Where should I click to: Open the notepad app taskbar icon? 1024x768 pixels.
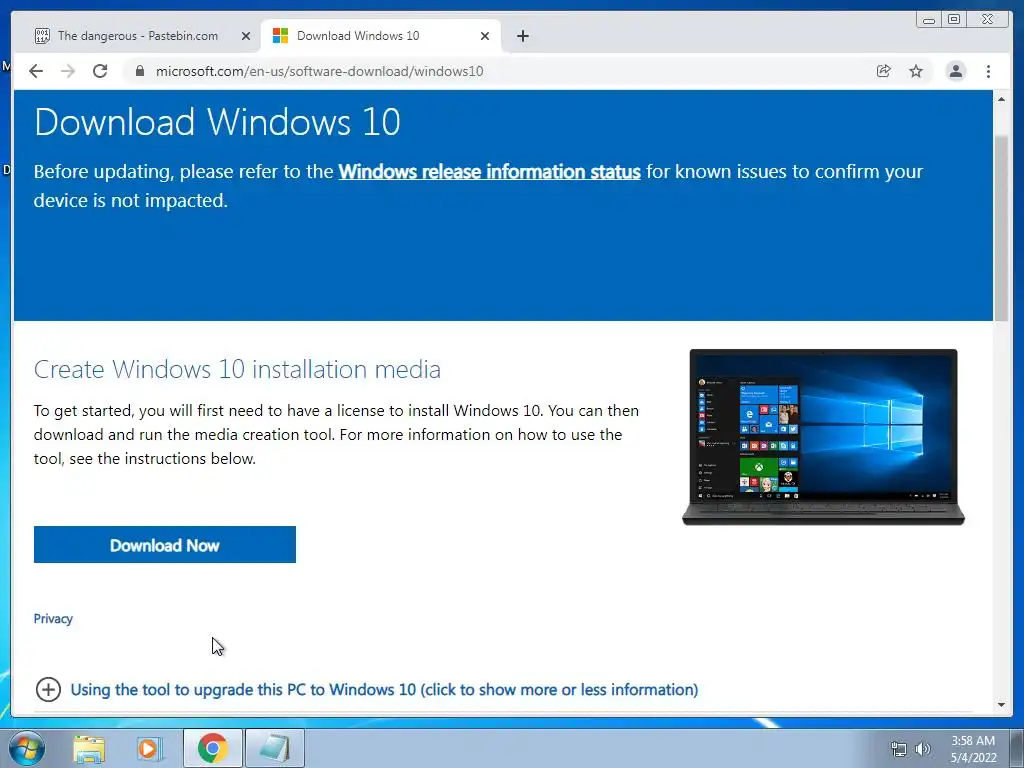point(274,749)
